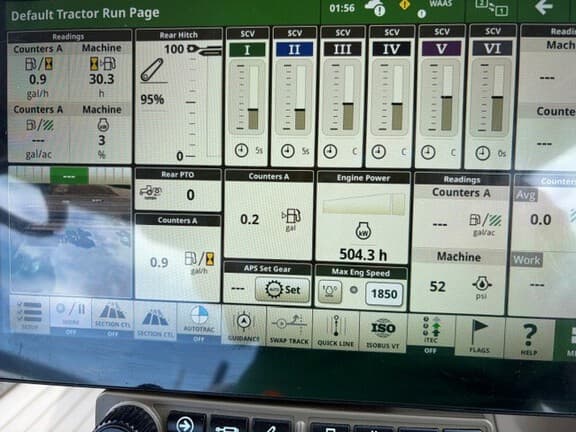Toggle AutoTrac off/on

pos(199,323)
